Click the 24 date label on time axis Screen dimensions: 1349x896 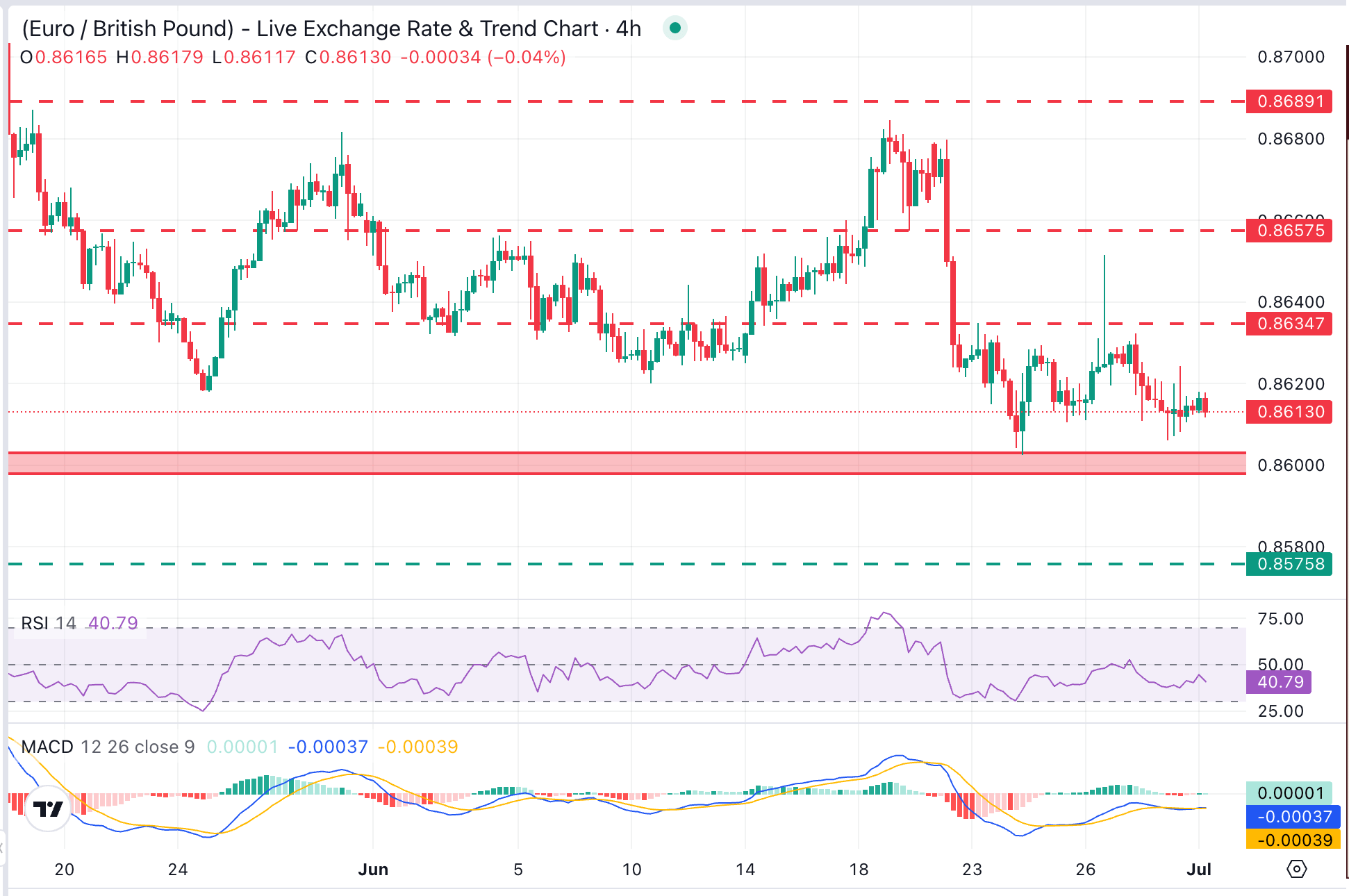point(178,870)
